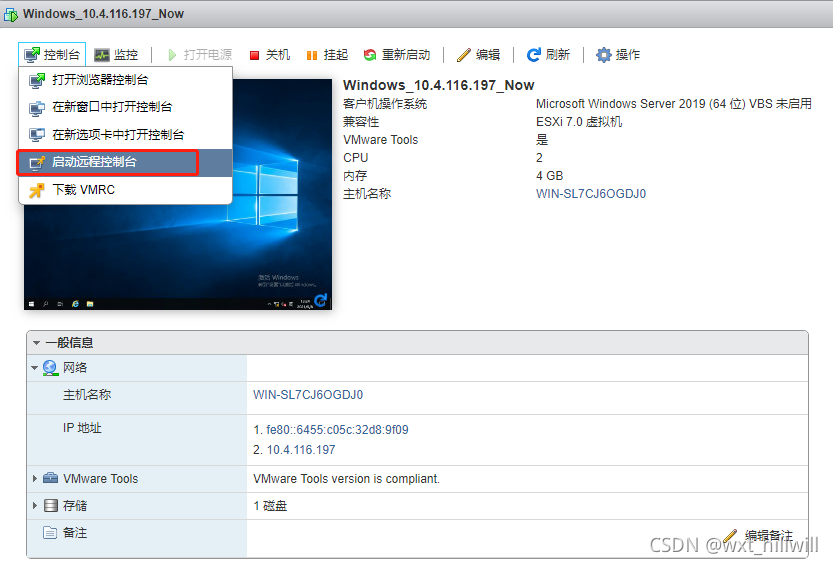This screenshot has height=565, width=833.
Task: Collapse the 一般信息 section
Action: coord(37,343)
